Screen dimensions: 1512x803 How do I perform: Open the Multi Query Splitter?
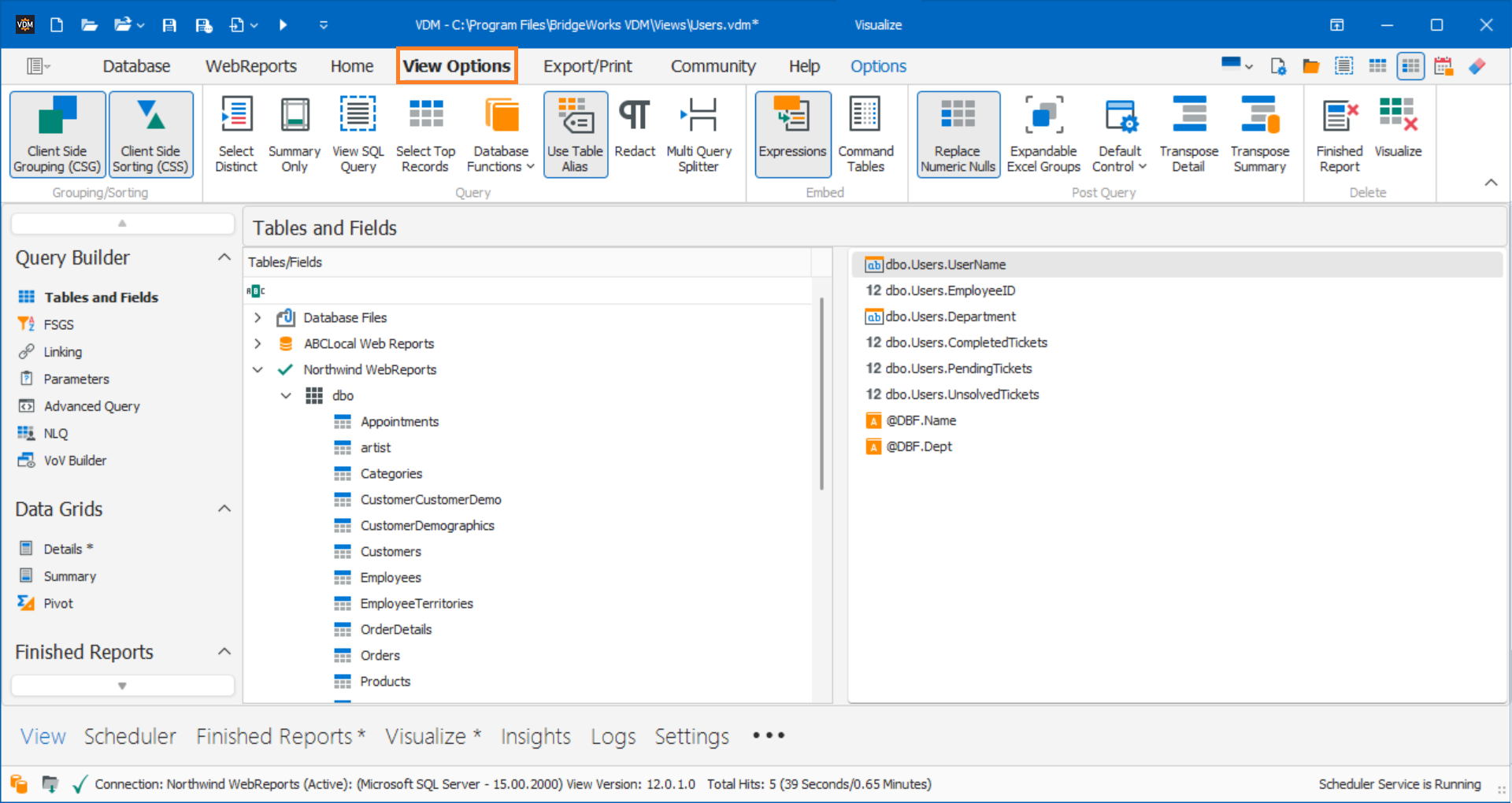[x=699, y=134]
